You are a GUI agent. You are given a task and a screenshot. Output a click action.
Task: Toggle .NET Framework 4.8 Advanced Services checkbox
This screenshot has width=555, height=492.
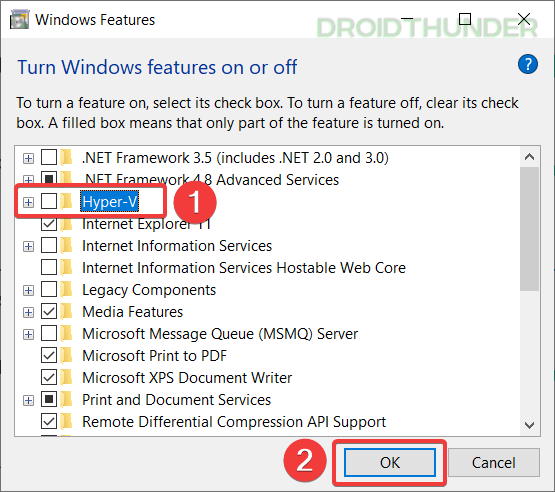pyautogui.click(x=49, y=178)
